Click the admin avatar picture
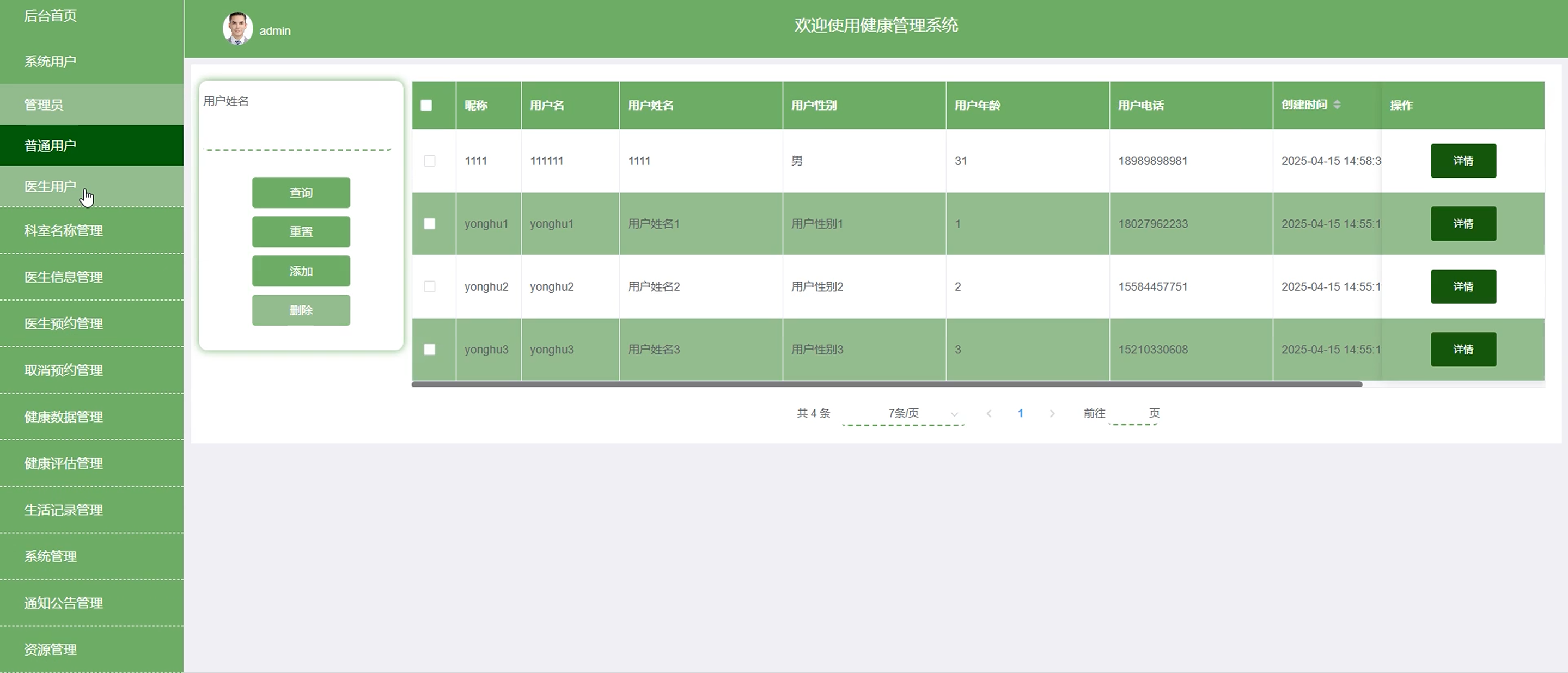 237,28
